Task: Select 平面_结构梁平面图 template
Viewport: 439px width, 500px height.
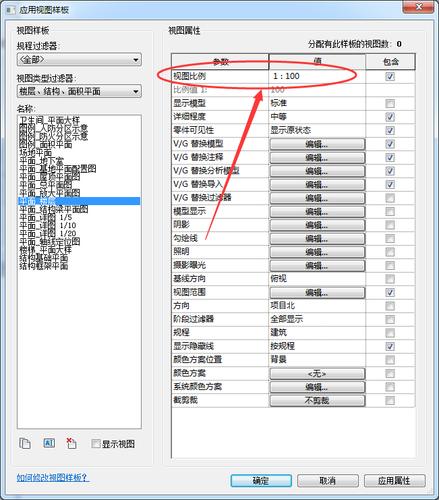Action: pos(53,209)
